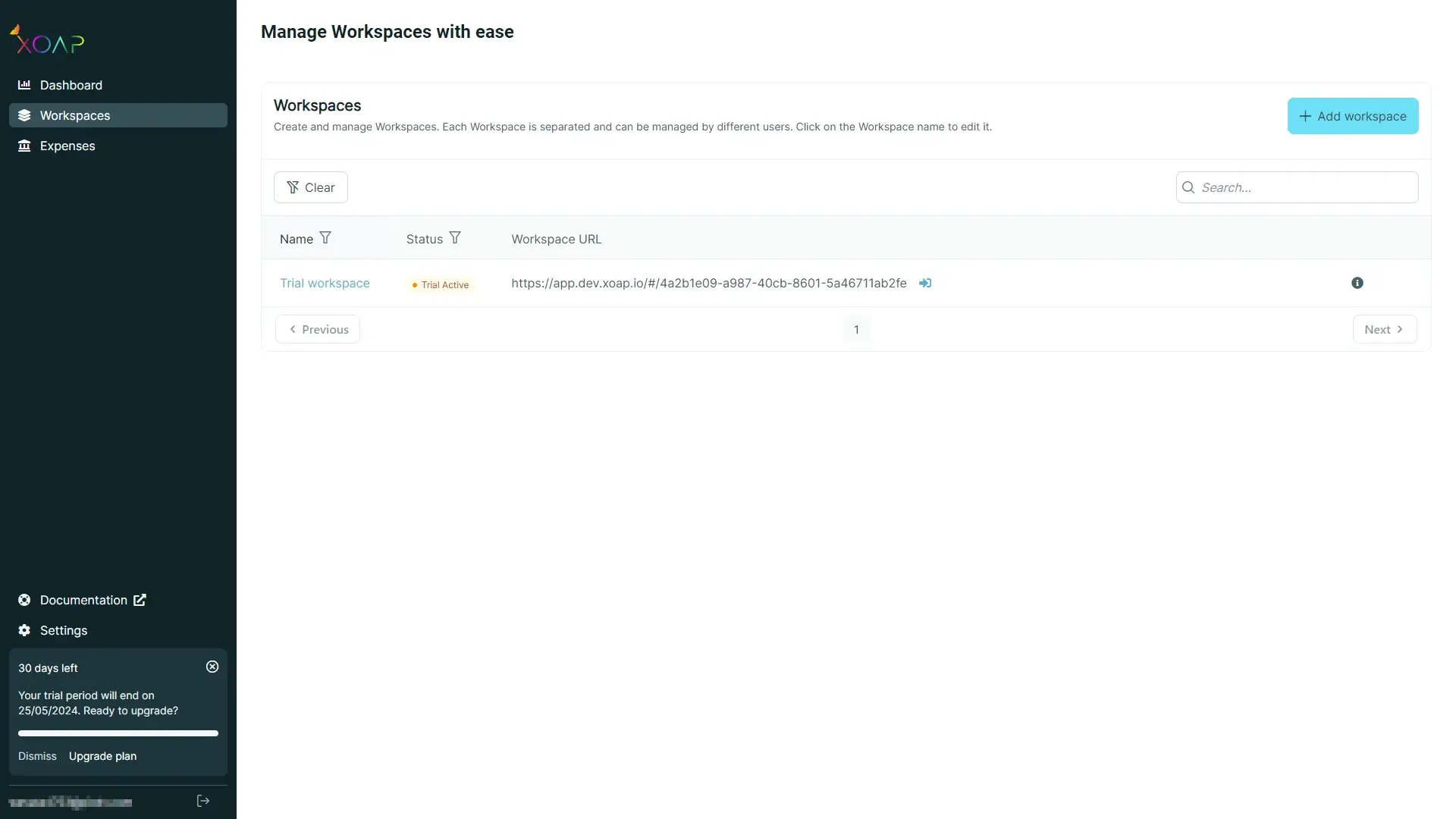Log into workspace via sign-in arrow icon
The width and height of the screenshot is (1456, 819).
[x=925, y=283]
